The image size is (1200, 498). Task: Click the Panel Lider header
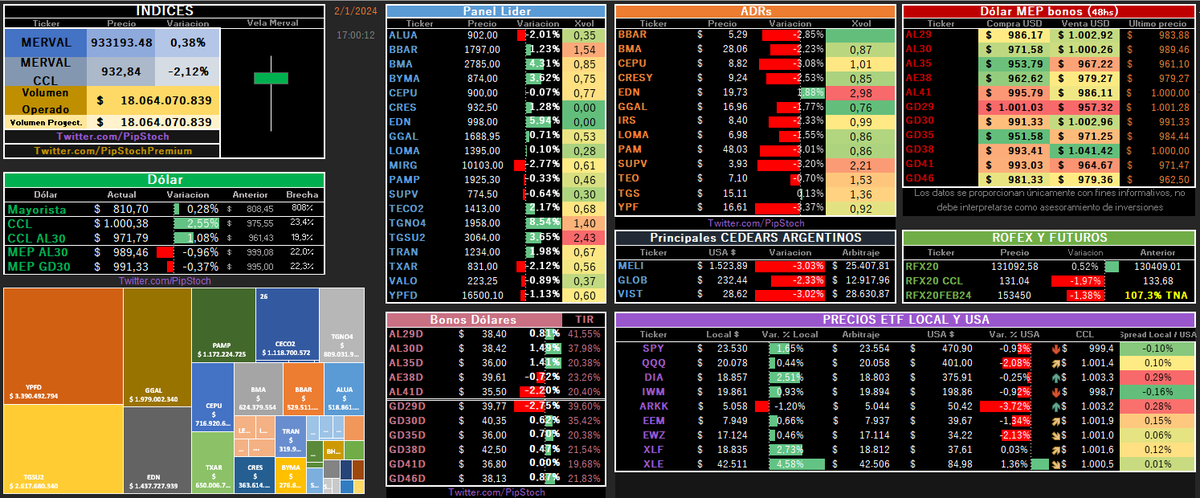pos(496,11)
